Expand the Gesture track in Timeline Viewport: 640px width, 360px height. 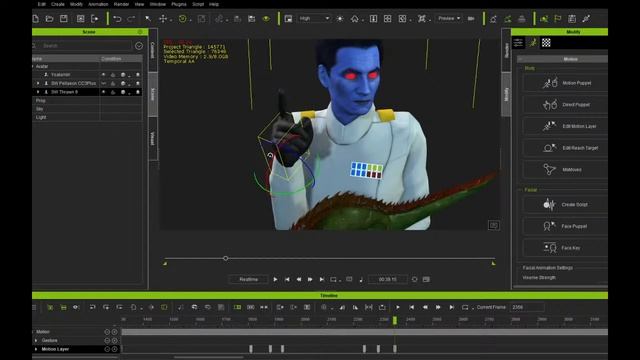[36, 340]
